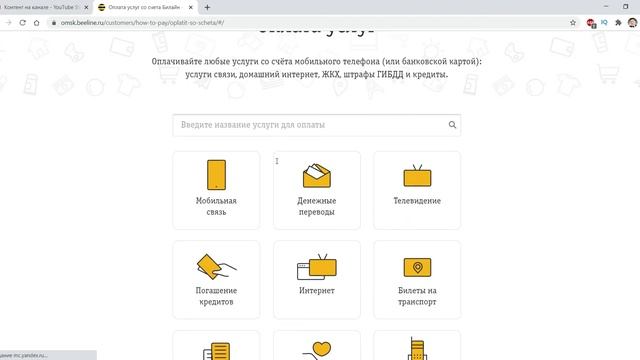Click the search magnifier icon
Screen dimensions: 640x360
tap(452, 125)
